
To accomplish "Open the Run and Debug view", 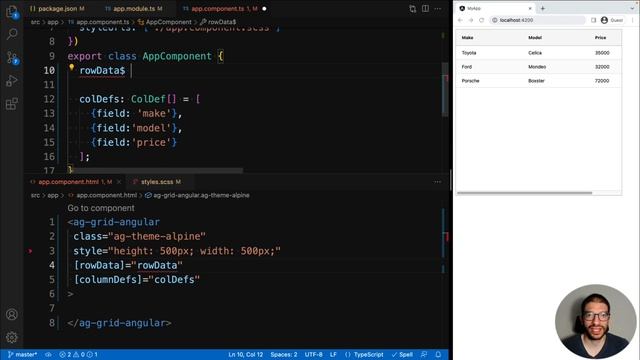I will (x=11, y=81).
